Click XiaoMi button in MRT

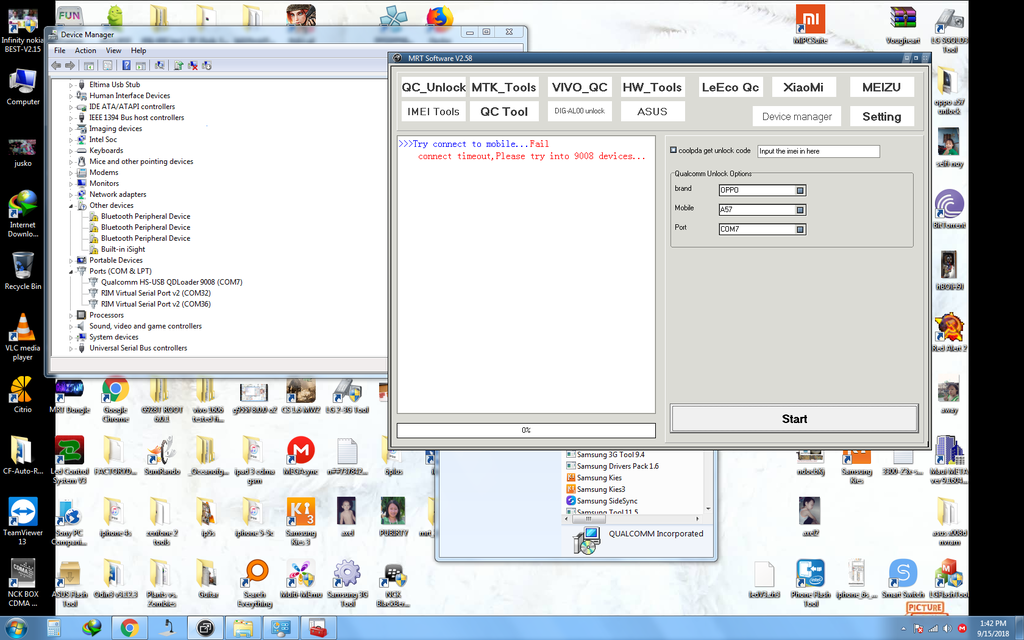click(x=803, y=88)
